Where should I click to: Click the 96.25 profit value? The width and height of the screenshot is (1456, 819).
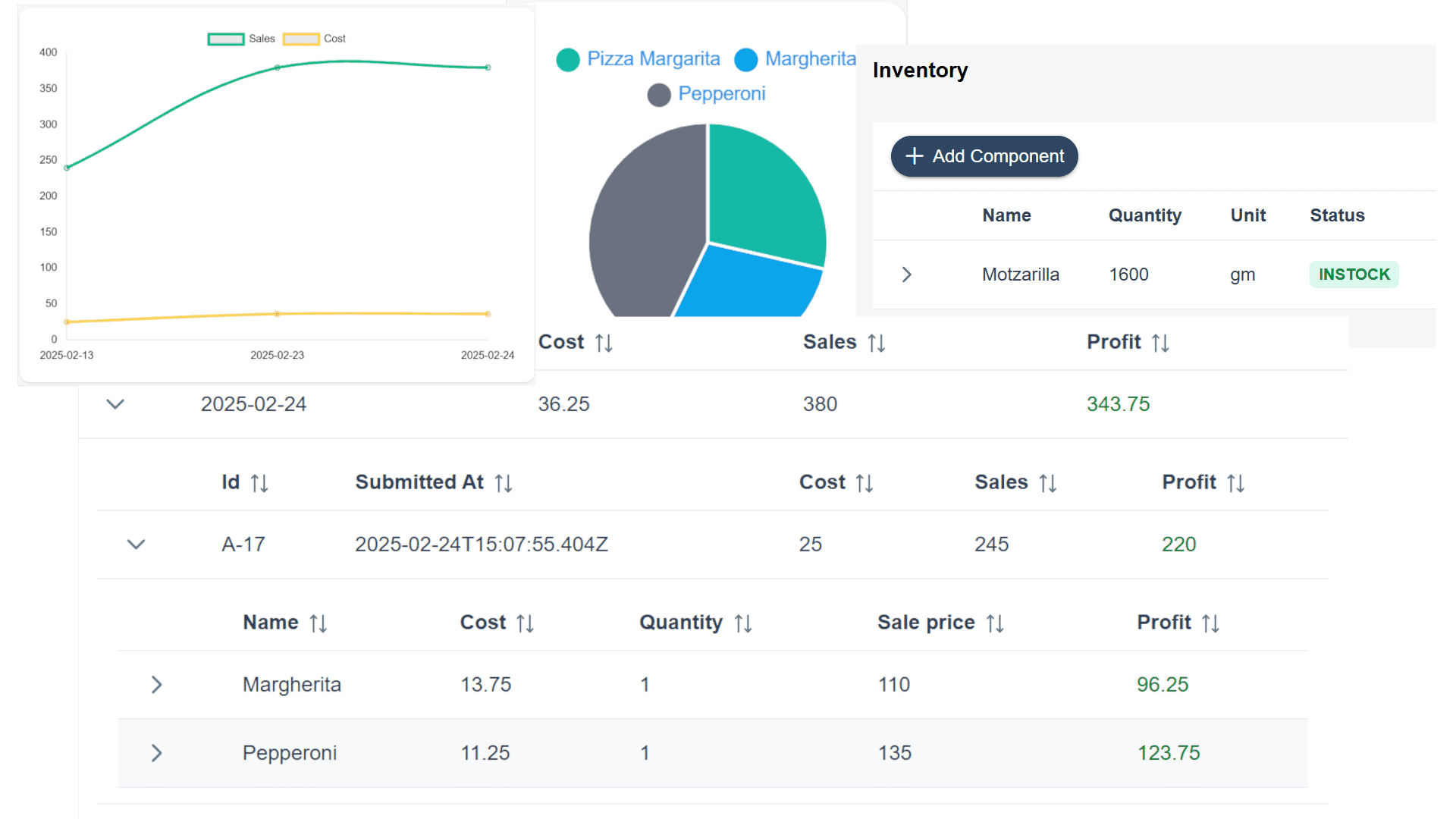(1162, 685)
